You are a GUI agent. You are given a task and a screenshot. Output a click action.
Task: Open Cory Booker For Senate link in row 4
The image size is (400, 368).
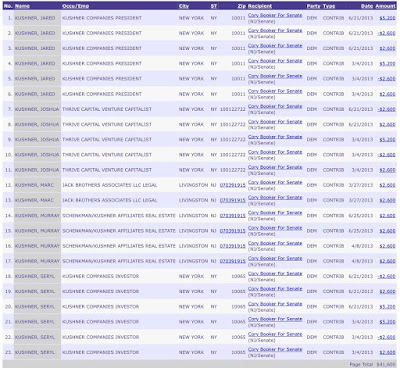(275, 61)
